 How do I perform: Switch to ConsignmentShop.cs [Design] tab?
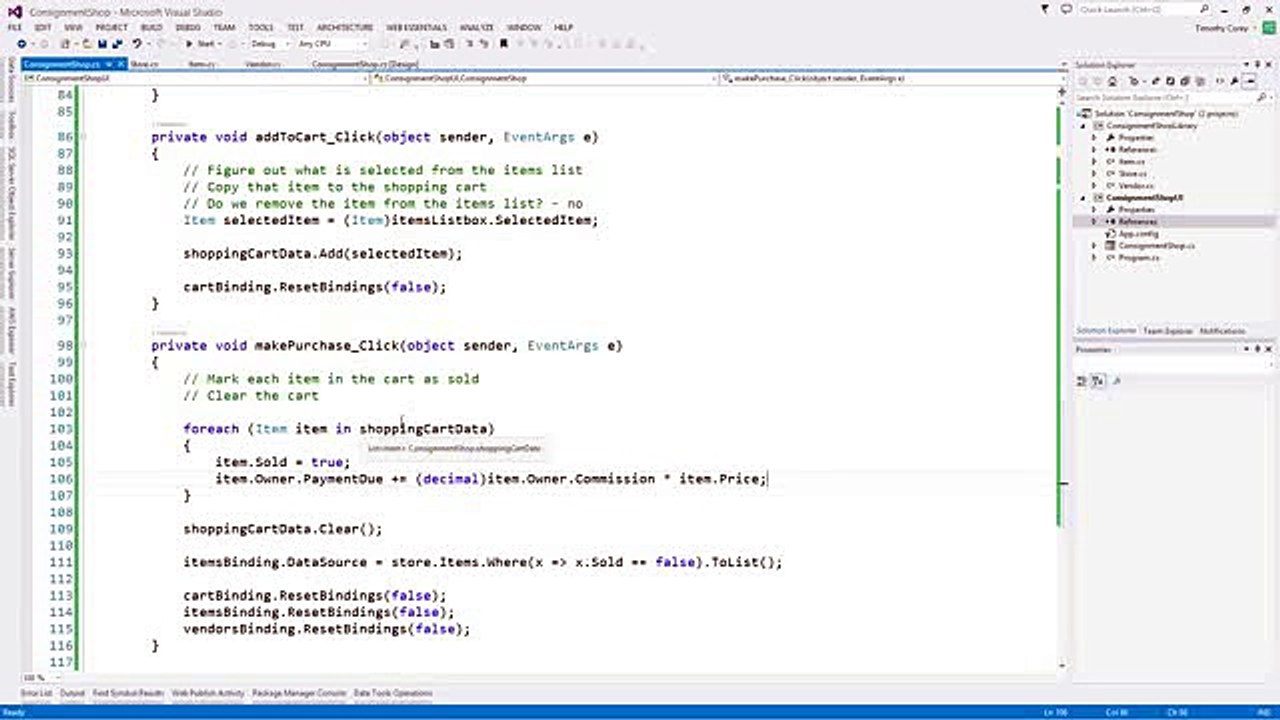[365, 64]
